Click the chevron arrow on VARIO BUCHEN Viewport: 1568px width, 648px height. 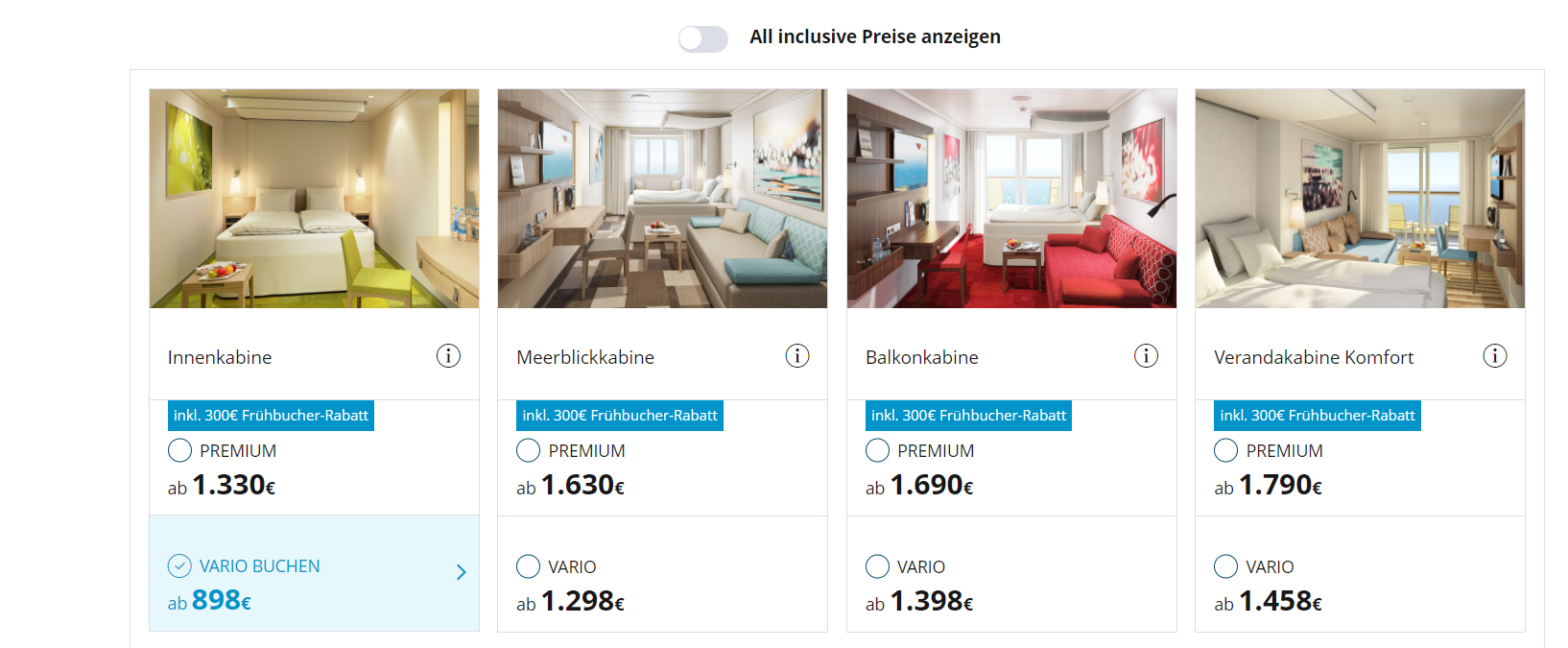pos(462,572)
